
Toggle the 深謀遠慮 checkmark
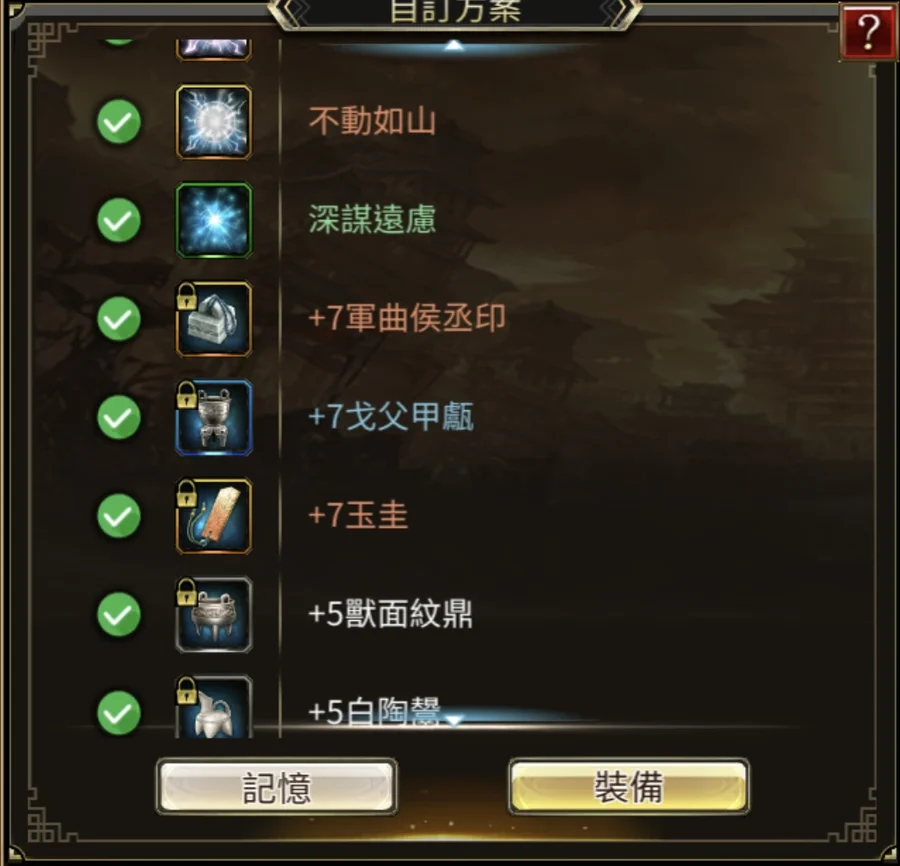[119, 220]
